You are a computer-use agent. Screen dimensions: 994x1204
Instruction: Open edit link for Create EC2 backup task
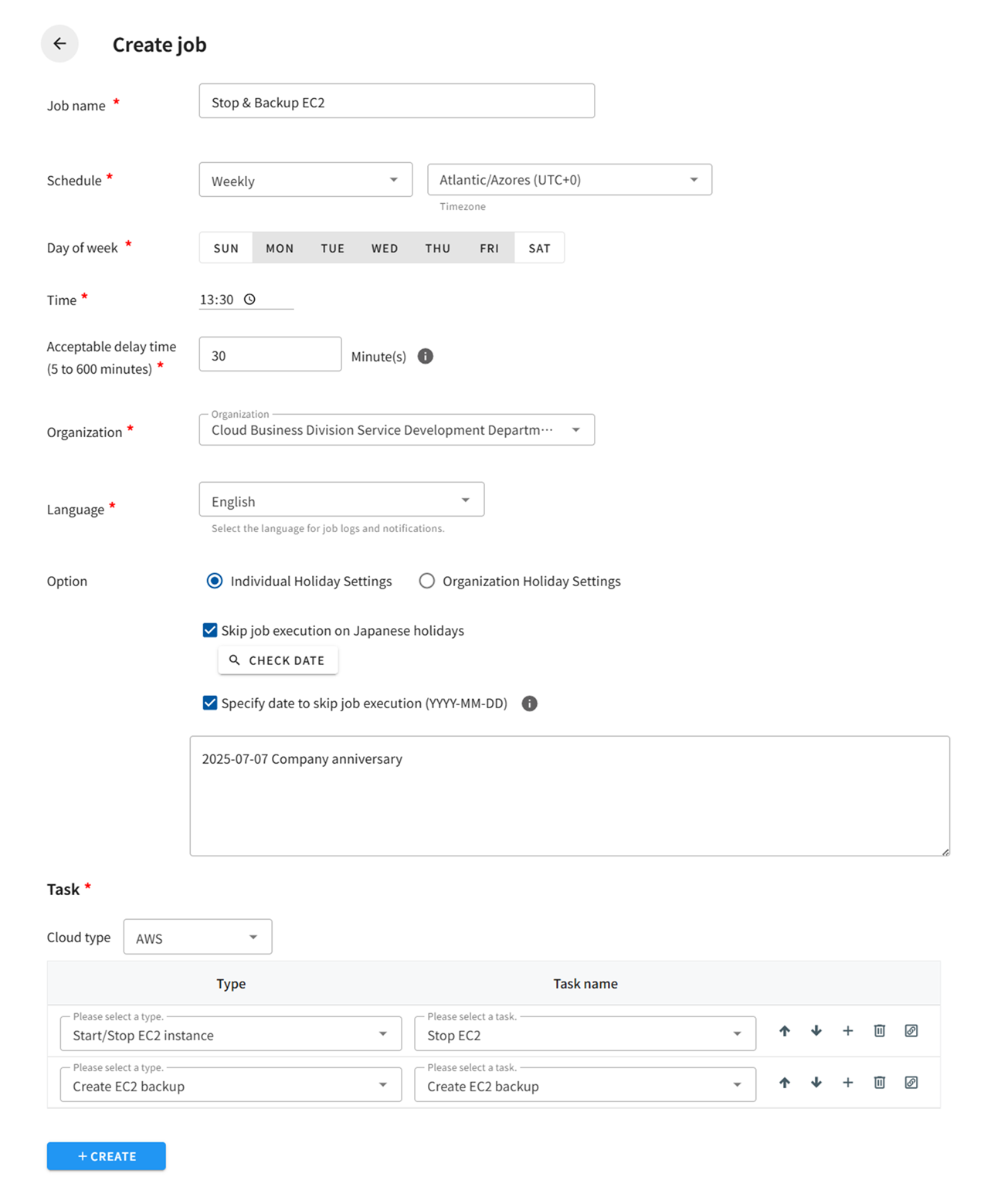911,1083
